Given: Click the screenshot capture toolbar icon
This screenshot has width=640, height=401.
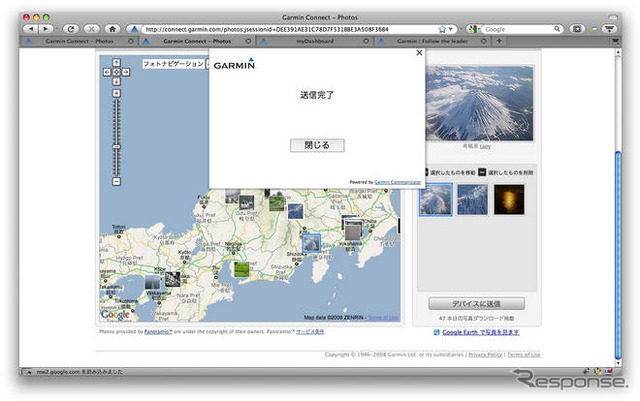Looking at the screenshot, I should (577, 29).
